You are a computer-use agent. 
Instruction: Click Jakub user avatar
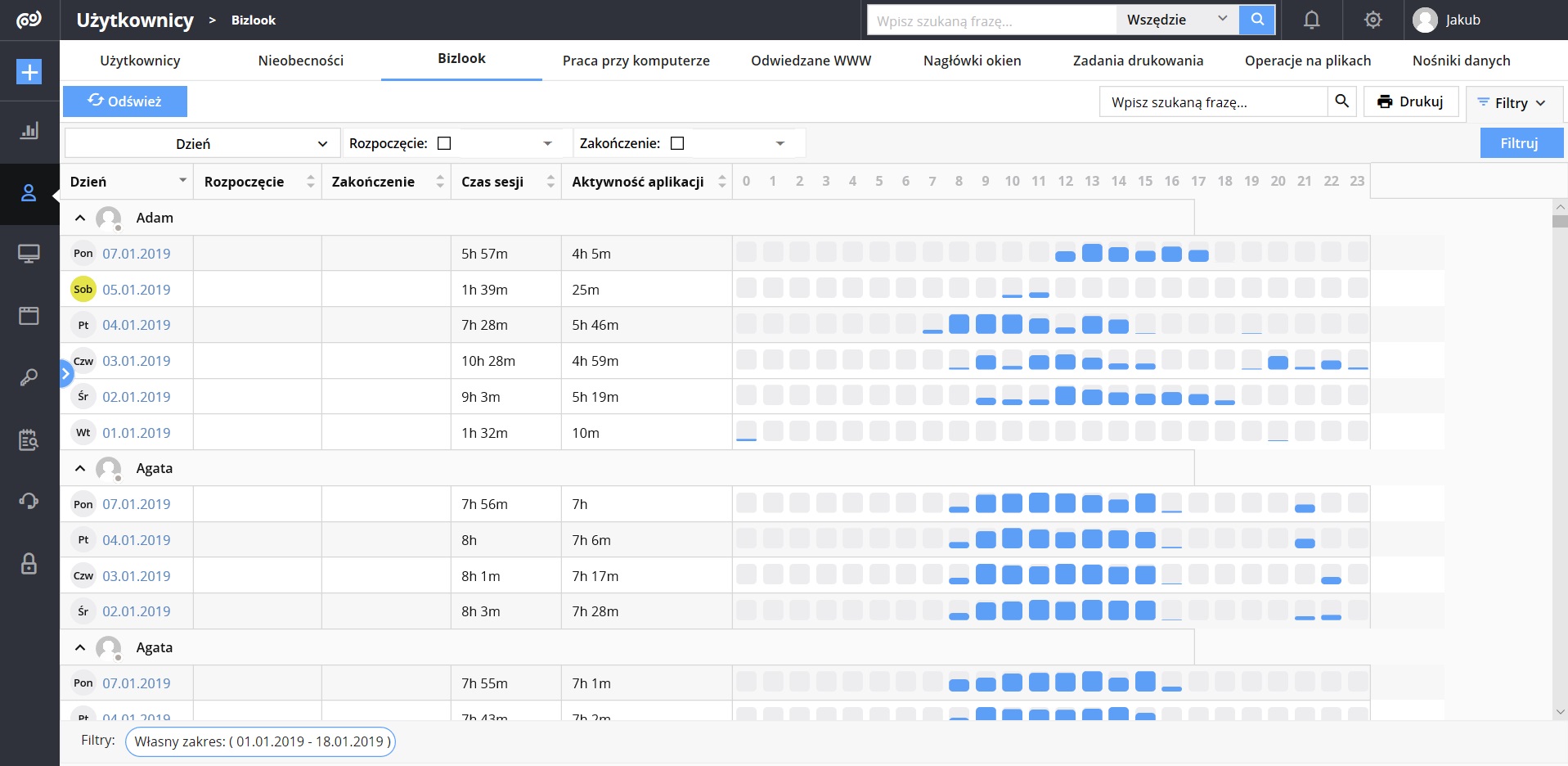(1425, 20)
